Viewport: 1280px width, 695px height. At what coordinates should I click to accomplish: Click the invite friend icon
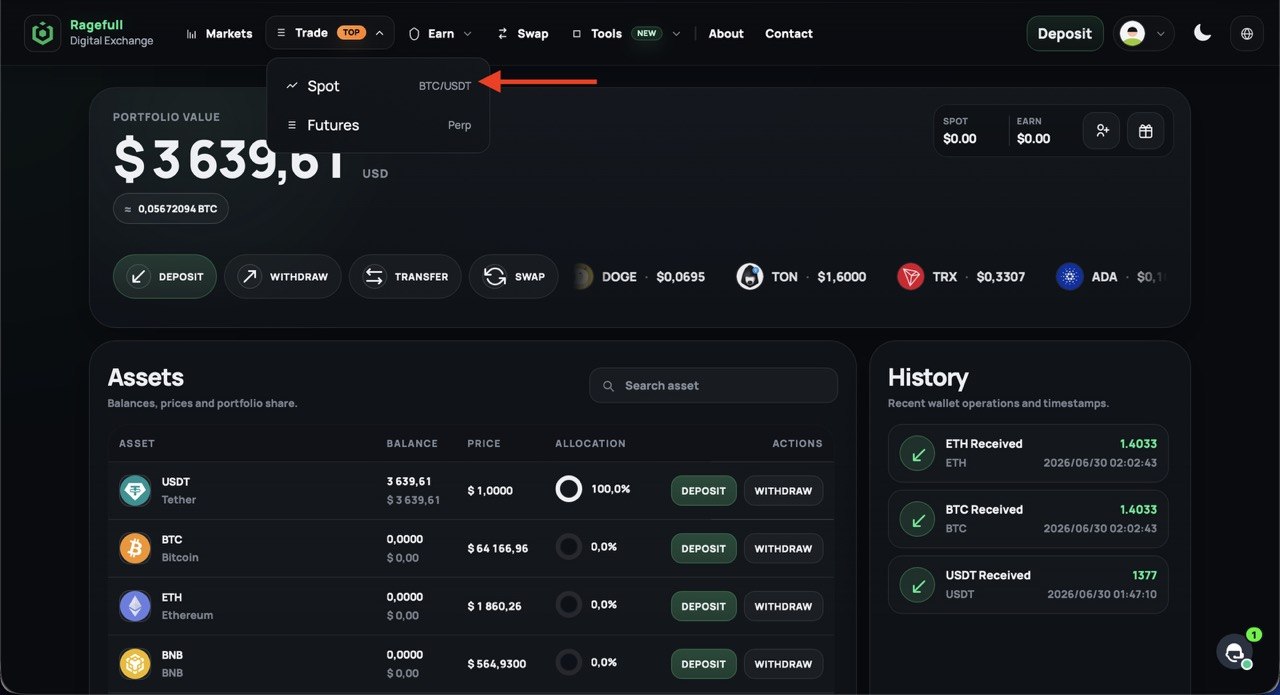click(1103, 130)
